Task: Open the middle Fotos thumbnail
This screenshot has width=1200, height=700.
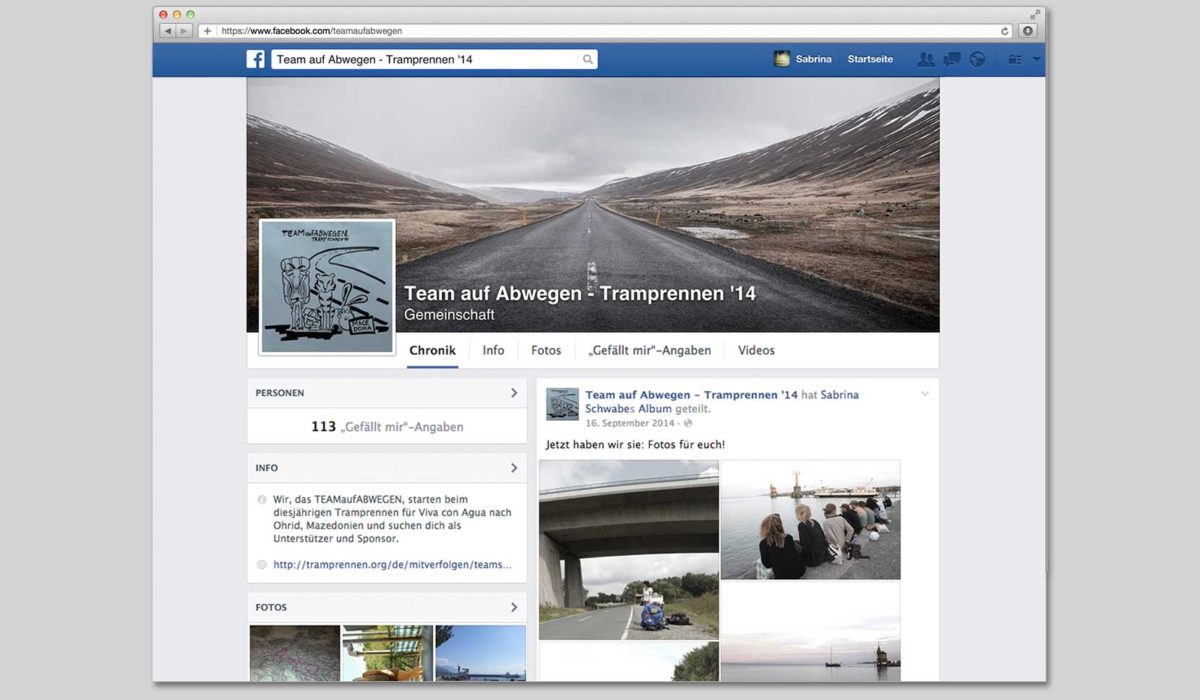Action: click(387, 653)
